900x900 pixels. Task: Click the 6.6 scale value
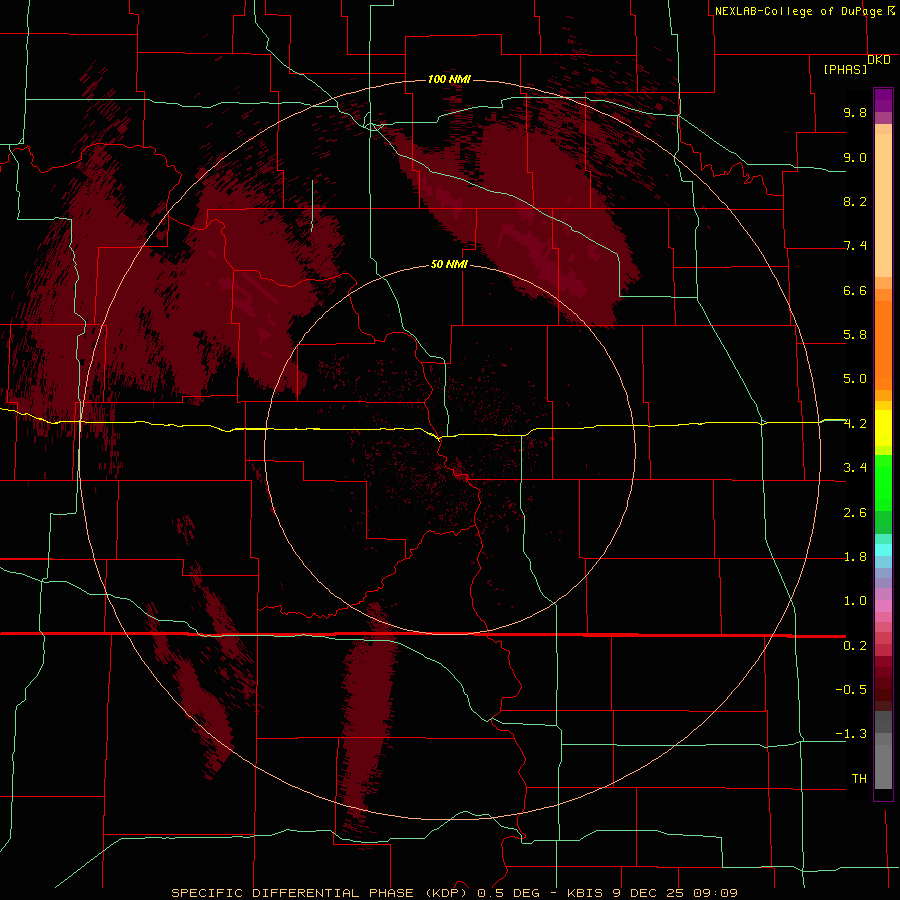coord(855,290)
